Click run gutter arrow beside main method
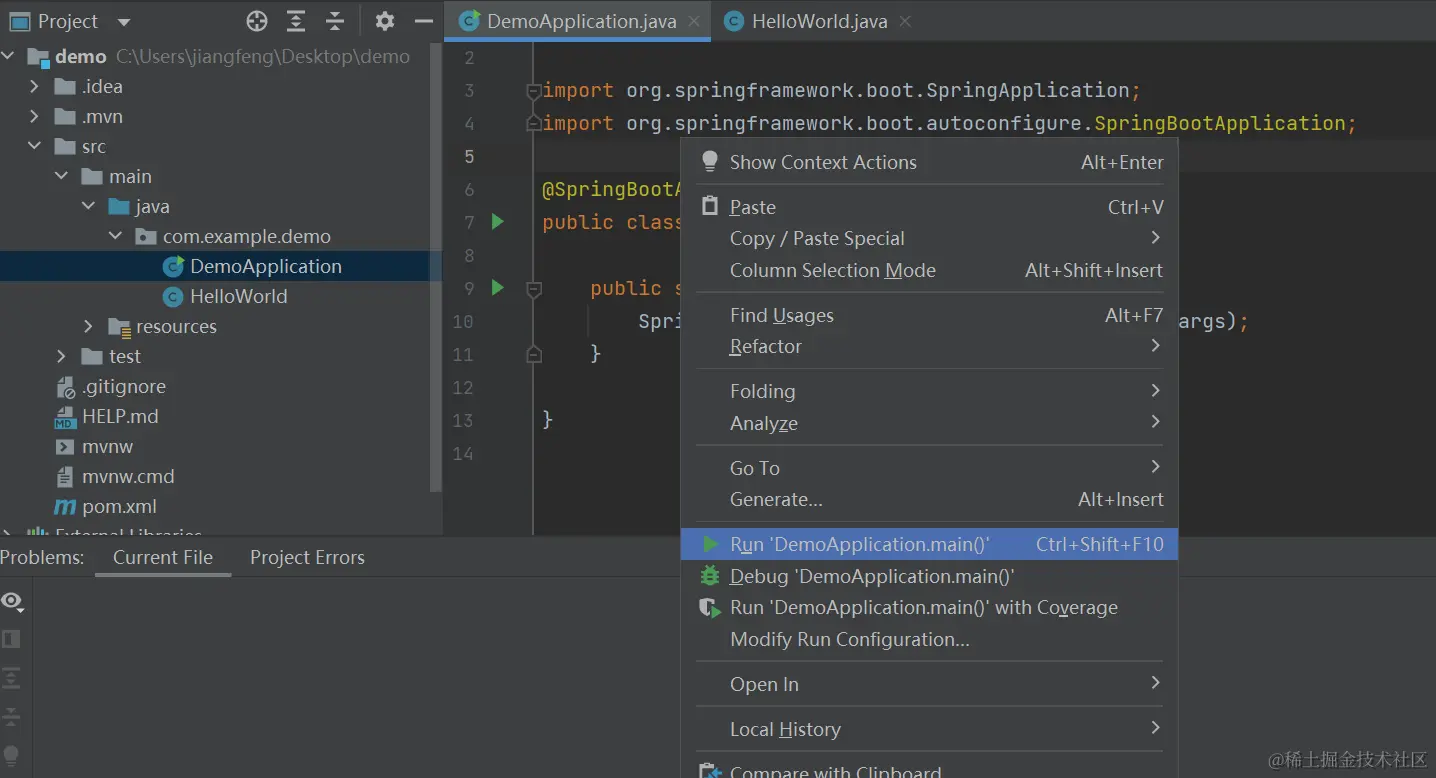The width and height of the screenshot is (1436, 778). [498, 288]
